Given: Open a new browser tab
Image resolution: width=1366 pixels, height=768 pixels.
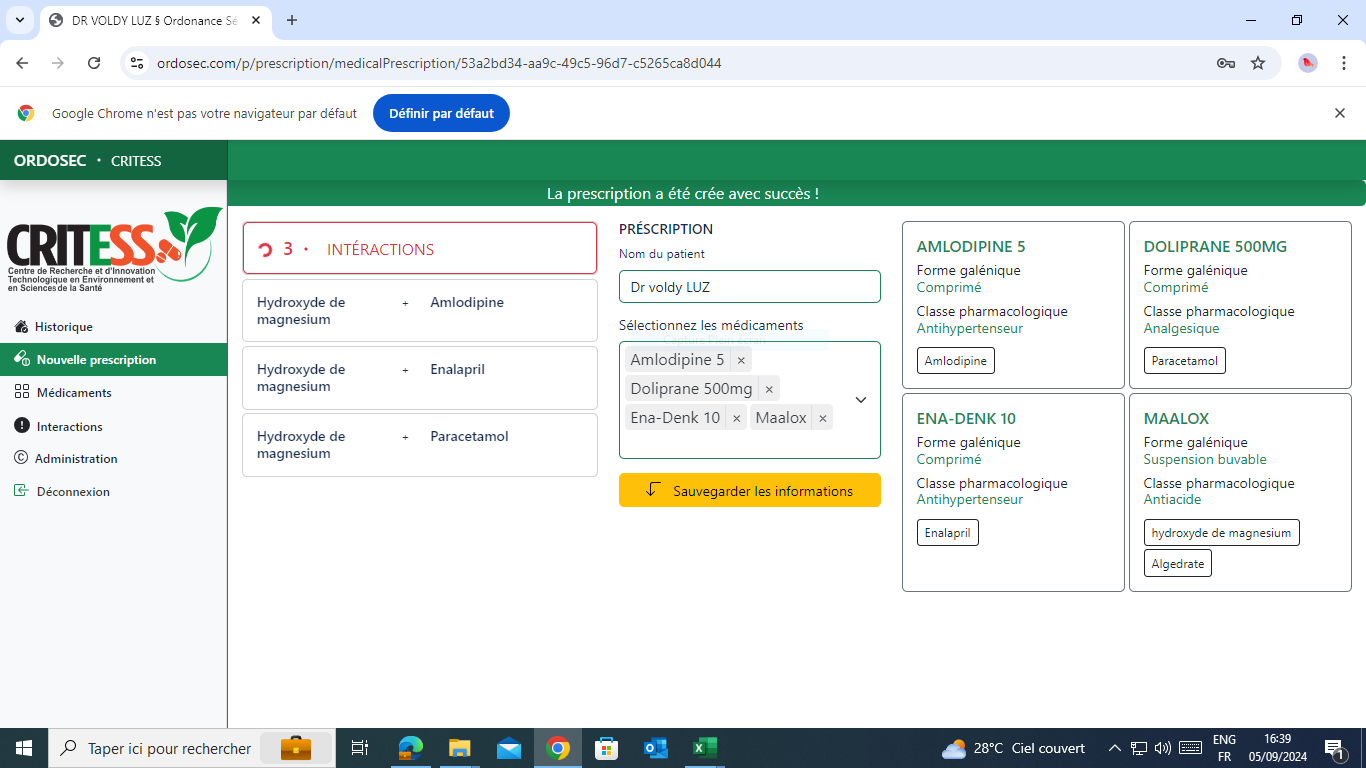Looking at the screenshot, I should (x=292, y=20).
